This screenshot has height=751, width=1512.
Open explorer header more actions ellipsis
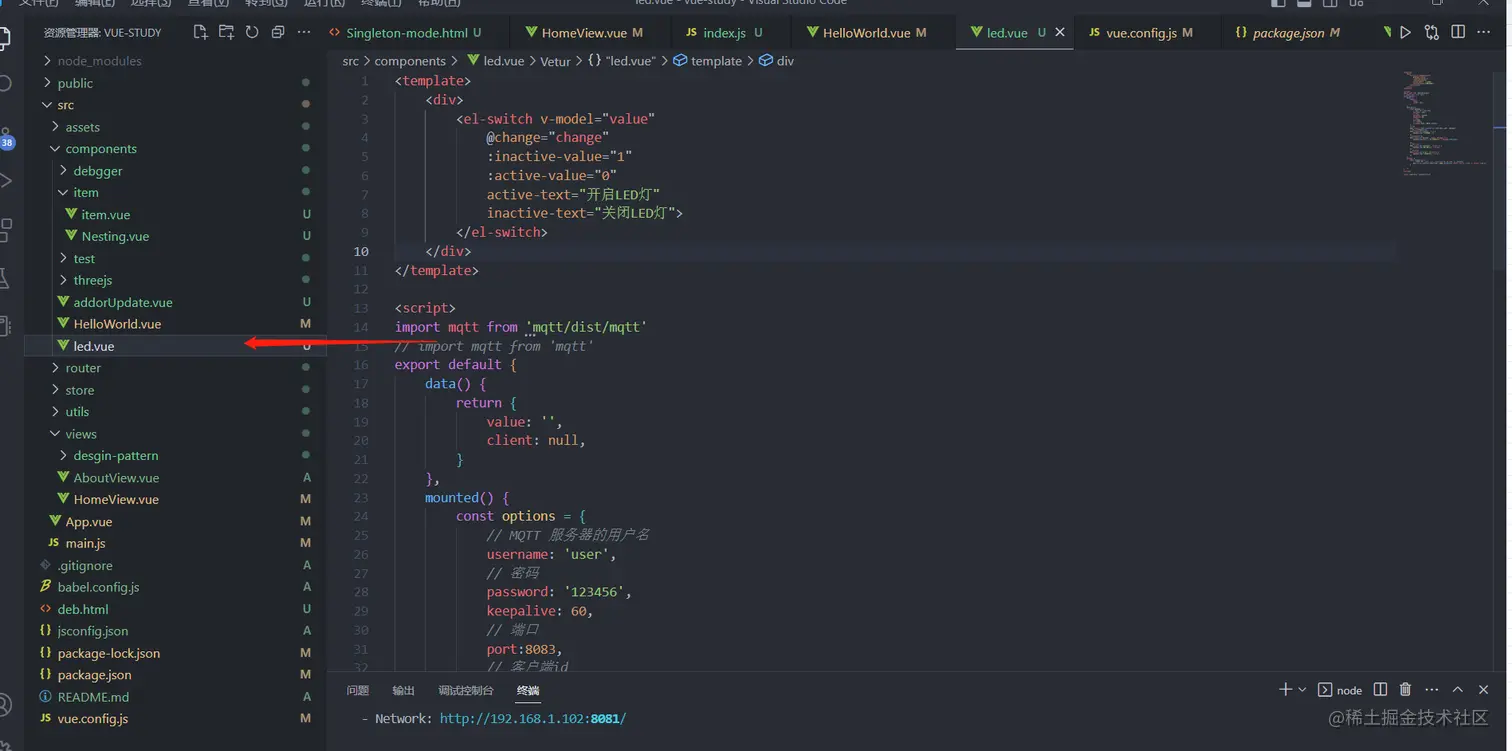click(304, 32)
